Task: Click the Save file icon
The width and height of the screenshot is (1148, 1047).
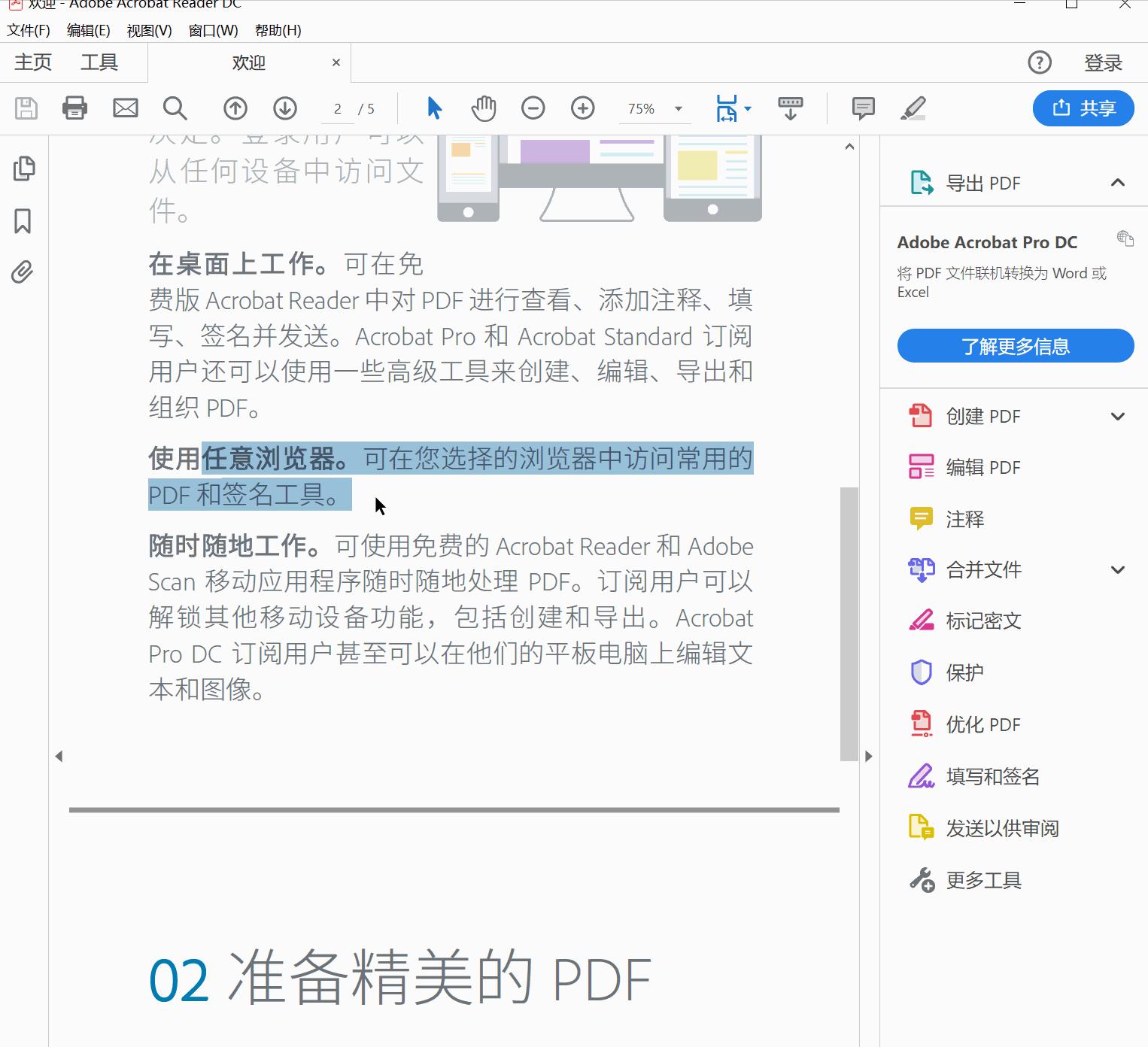Action: pyautogui.click(x=25, y=108)
